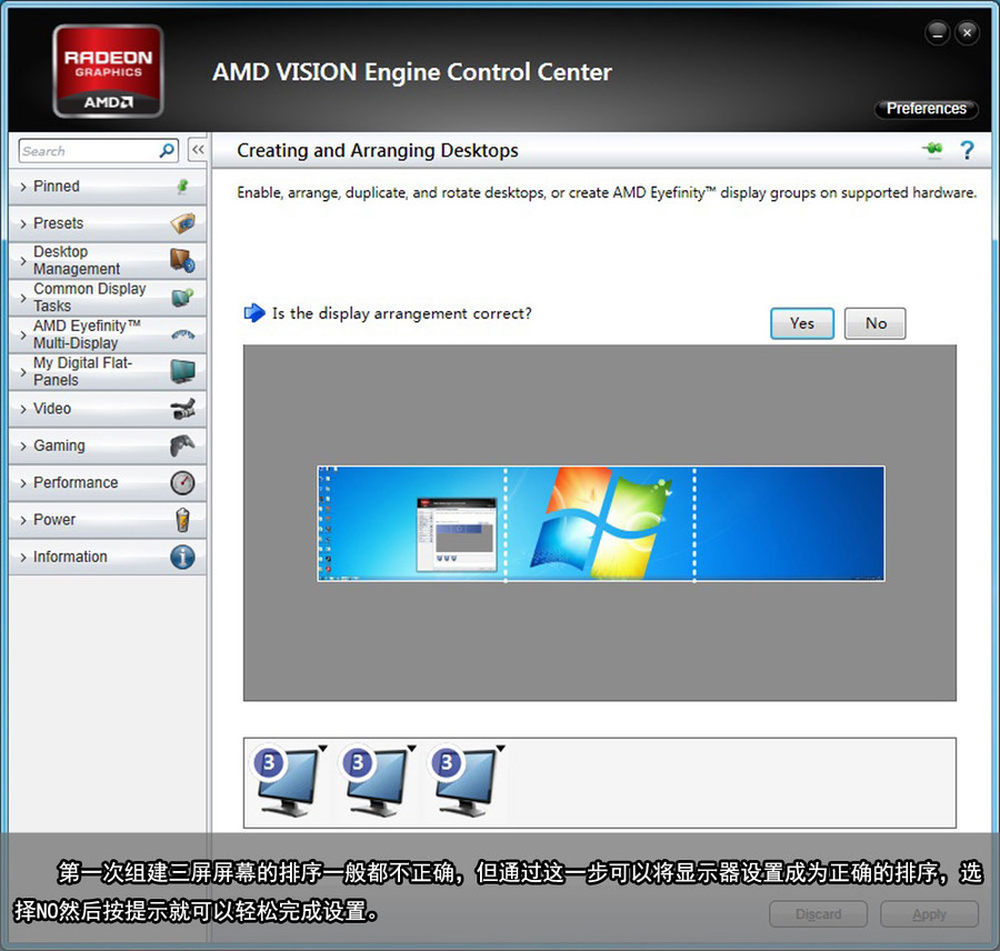Click the middle desktop with Windows logo
Screen dimensions: 1000x951
point(600,524)
